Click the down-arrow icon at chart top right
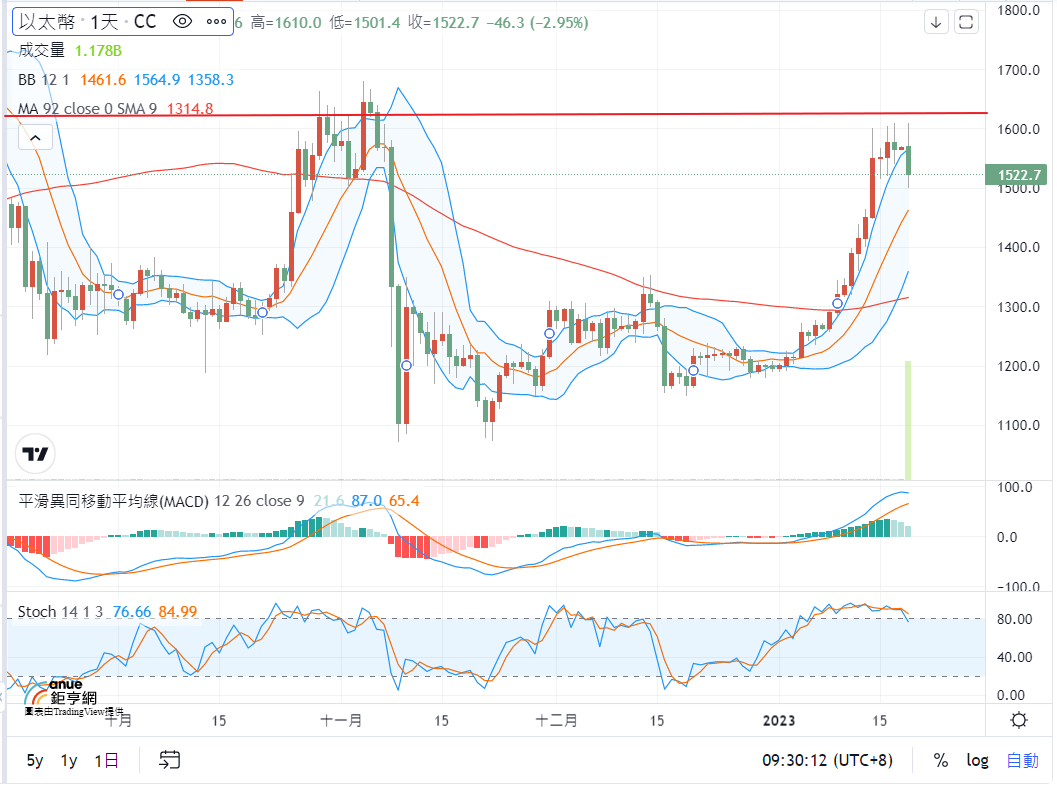Viewport: 1057px width, 787px height. tap(936, 21)
